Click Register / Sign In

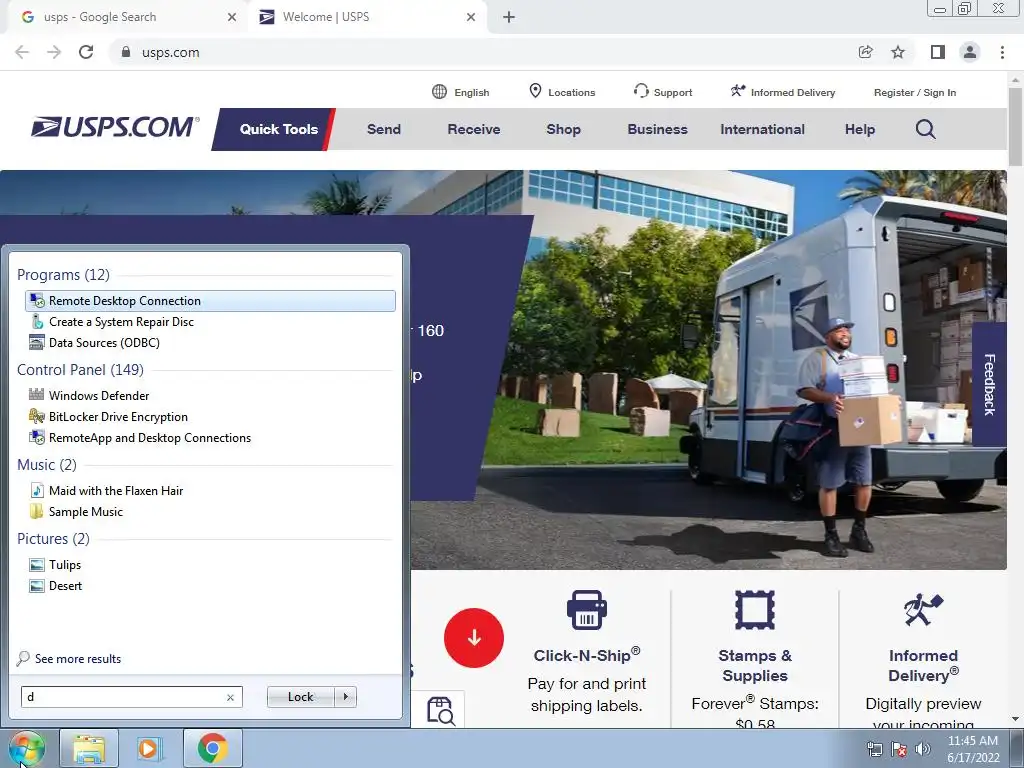(914, 92)
